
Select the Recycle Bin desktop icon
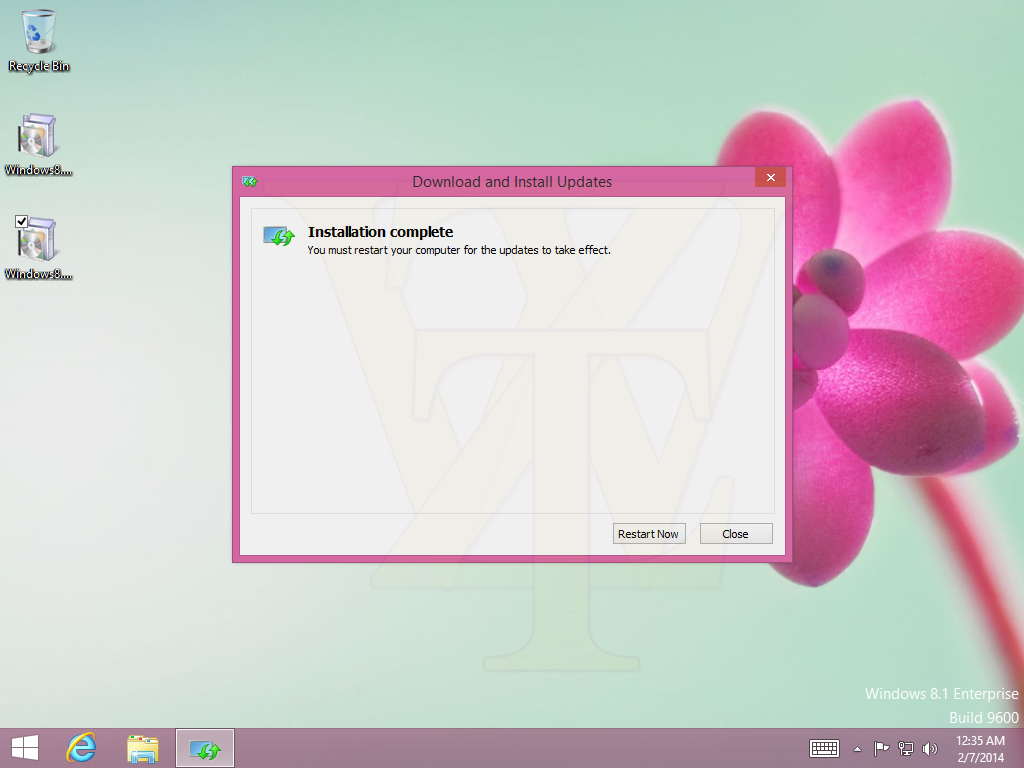tap(39, 40)
